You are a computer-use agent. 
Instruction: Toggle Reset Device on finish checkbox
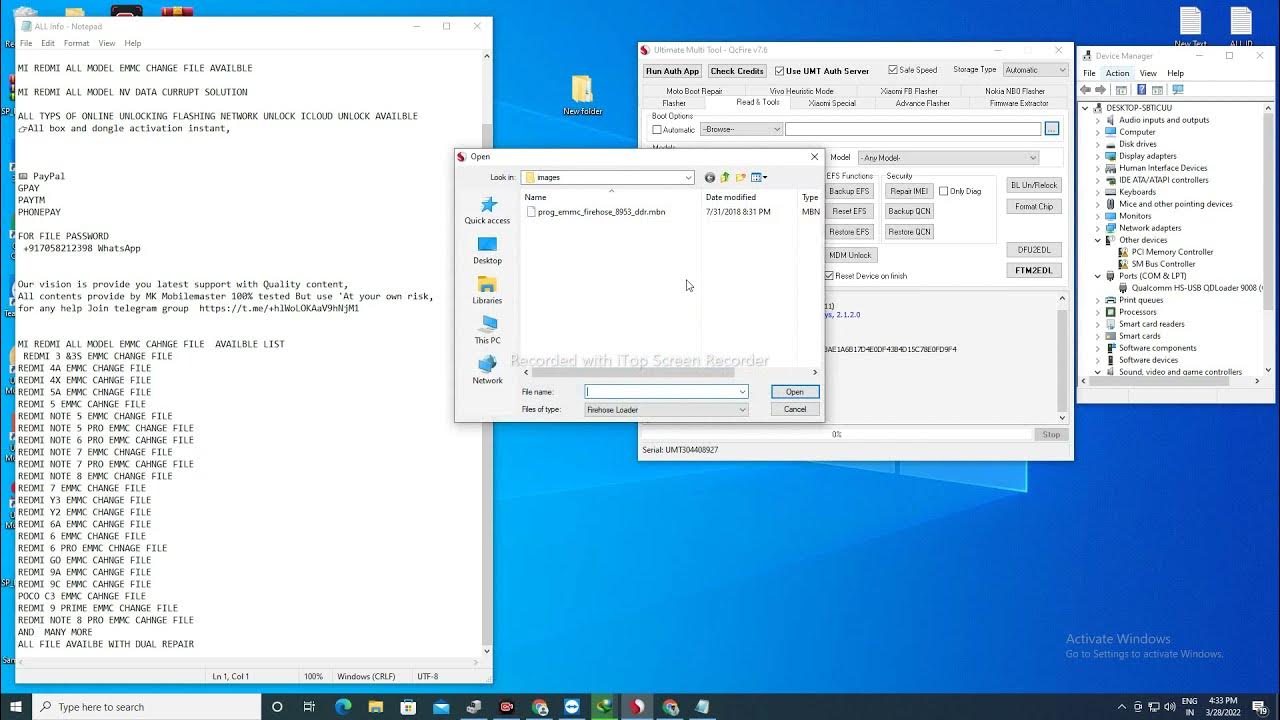pos(829,276)
